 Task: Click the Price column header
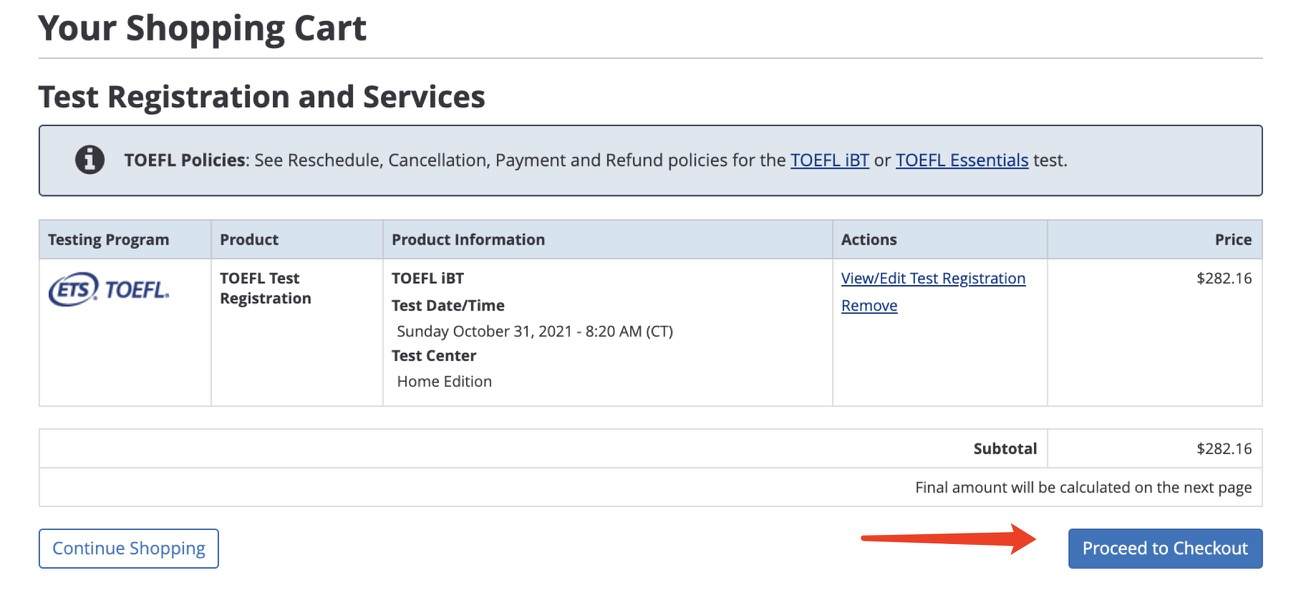[x=1233, y=240]
